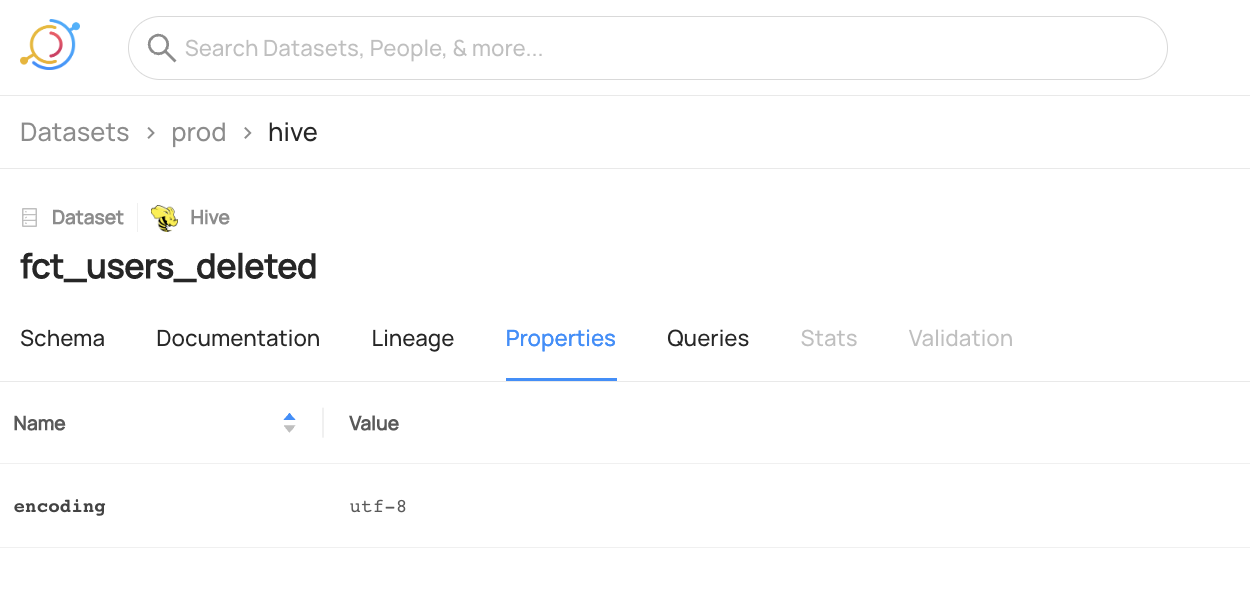Sort the Name column ascending
Image resolution: width=1250 pixels, height=608 pixels.
(289, 418)
